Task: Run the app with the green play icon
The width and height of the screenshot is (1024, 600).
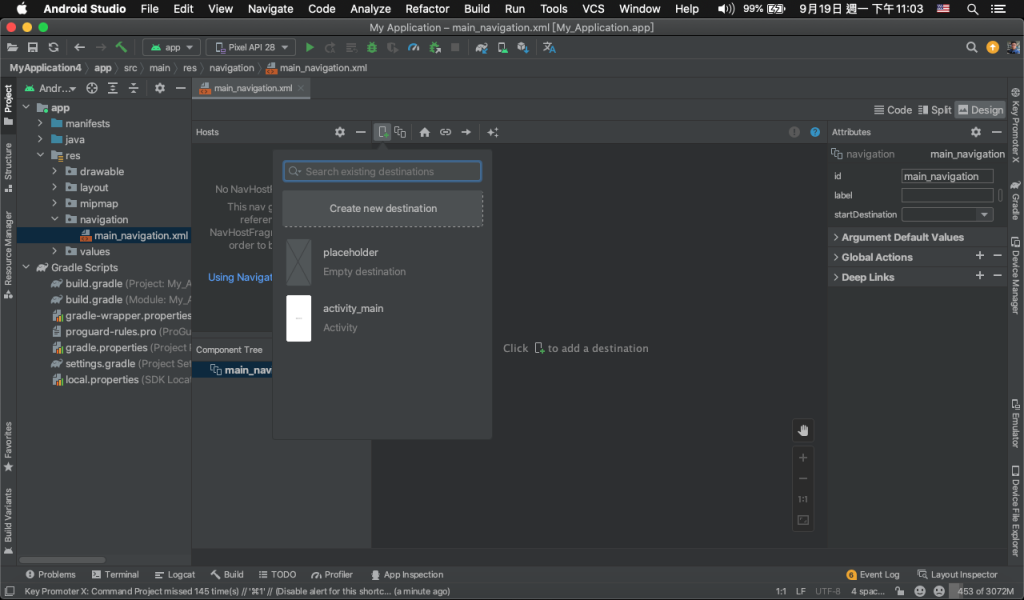Action: tap(310, 48)
